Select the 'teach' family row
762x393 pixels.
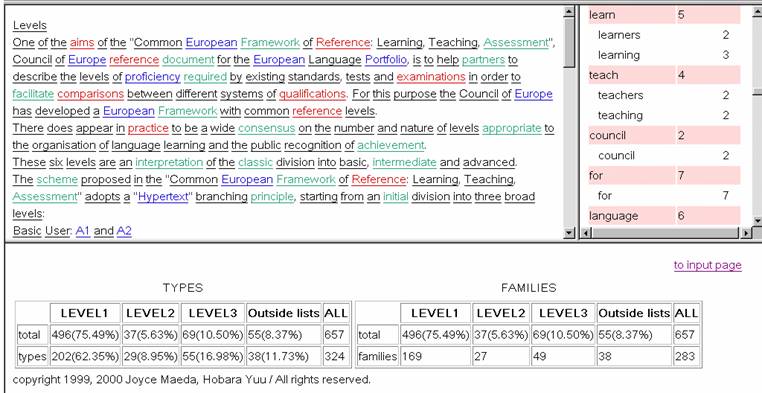point(664,75)
